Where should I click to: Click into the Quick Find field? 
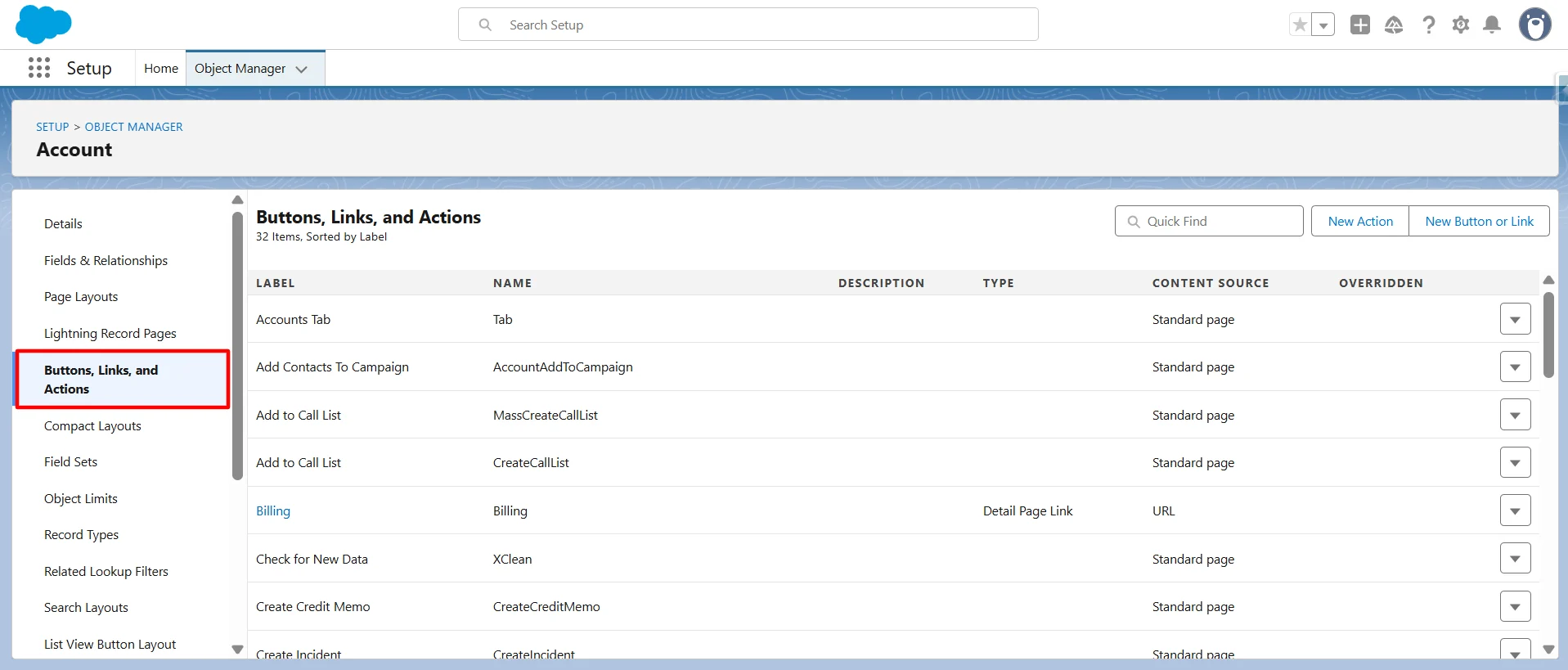1209,221
